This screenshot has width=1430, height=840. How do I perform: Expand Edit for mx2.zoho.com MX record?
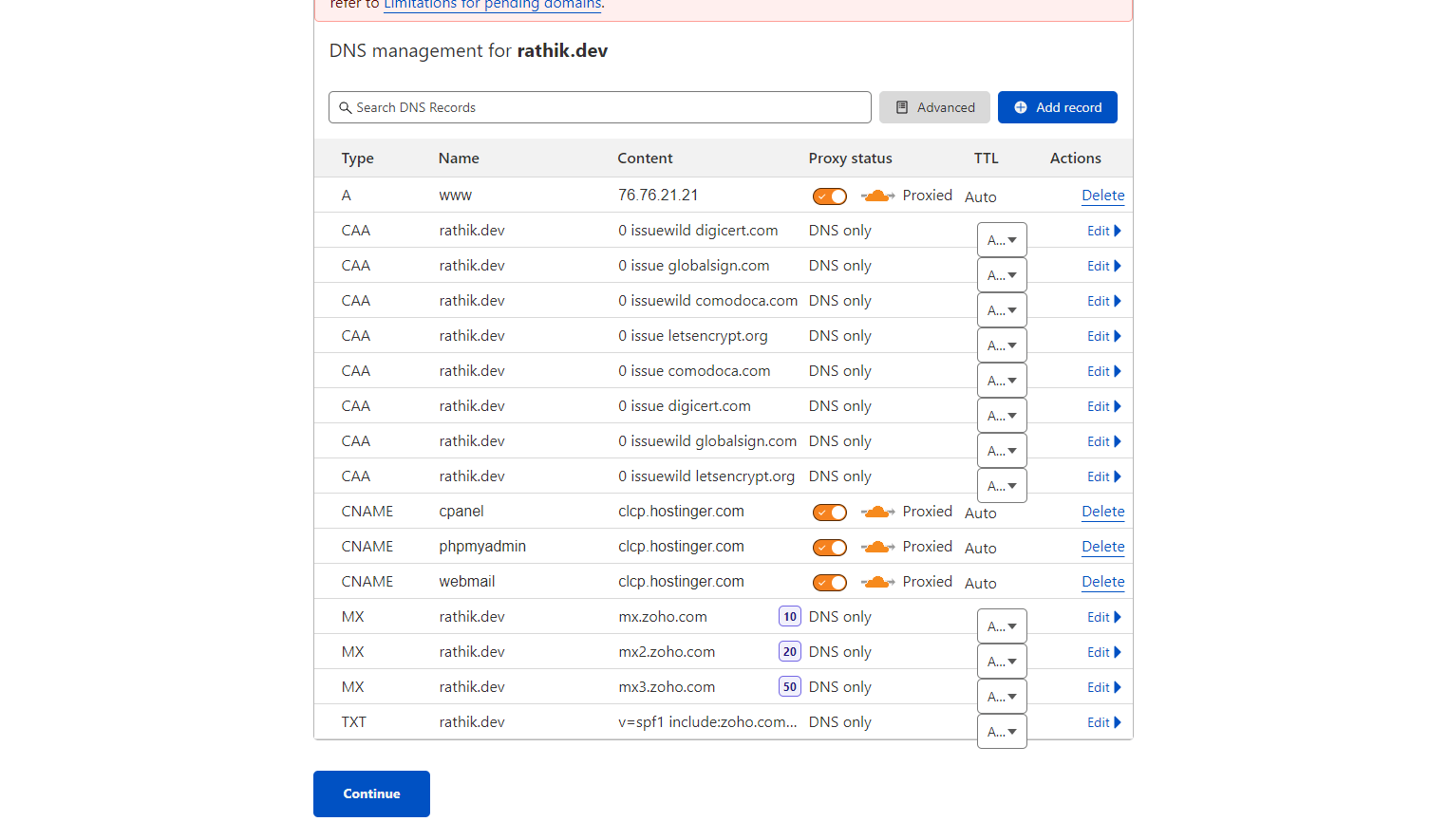coord(1103,652)
